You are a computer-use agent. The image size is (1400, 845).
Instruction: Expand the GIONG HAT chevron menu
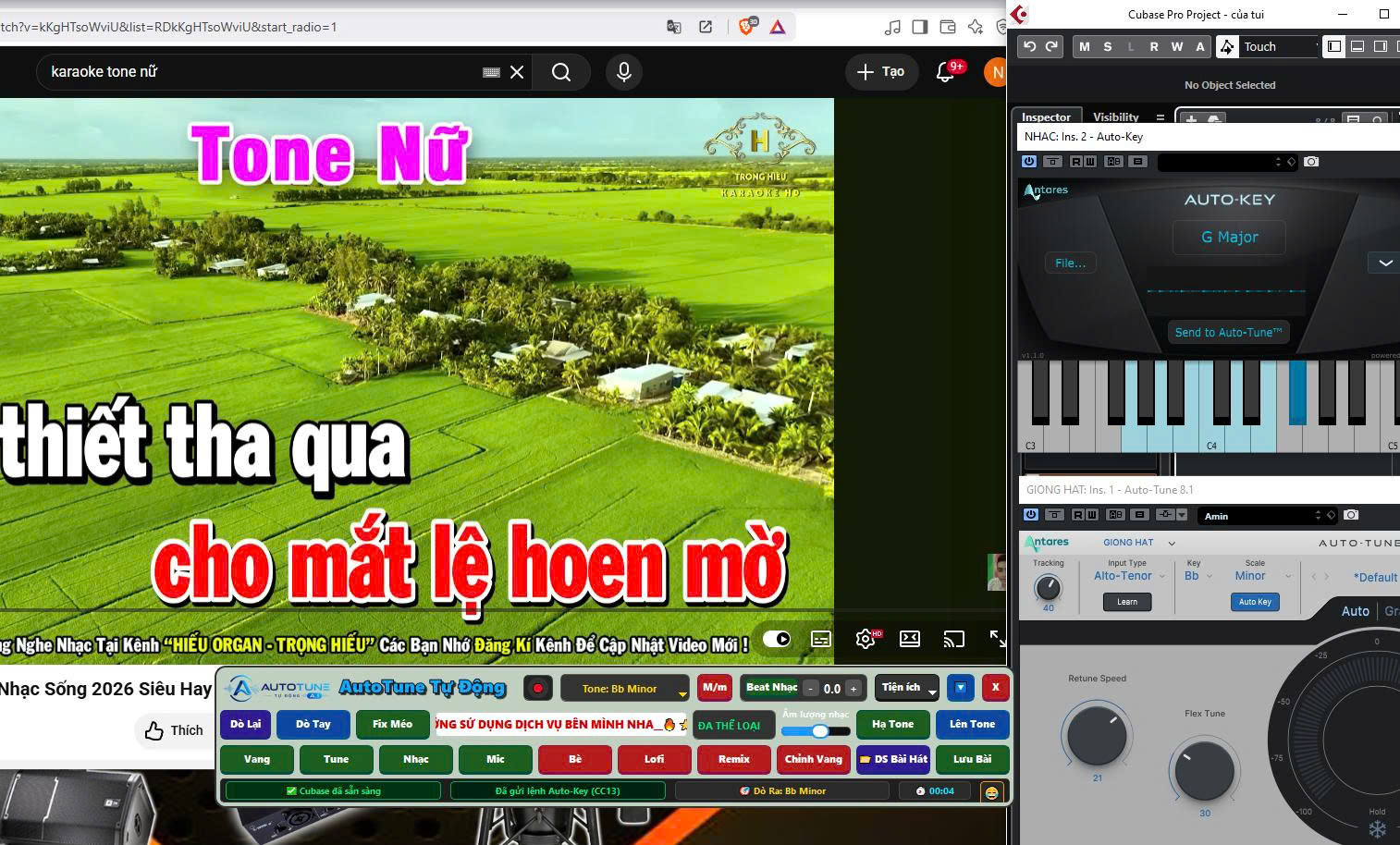click(1172, 543)
